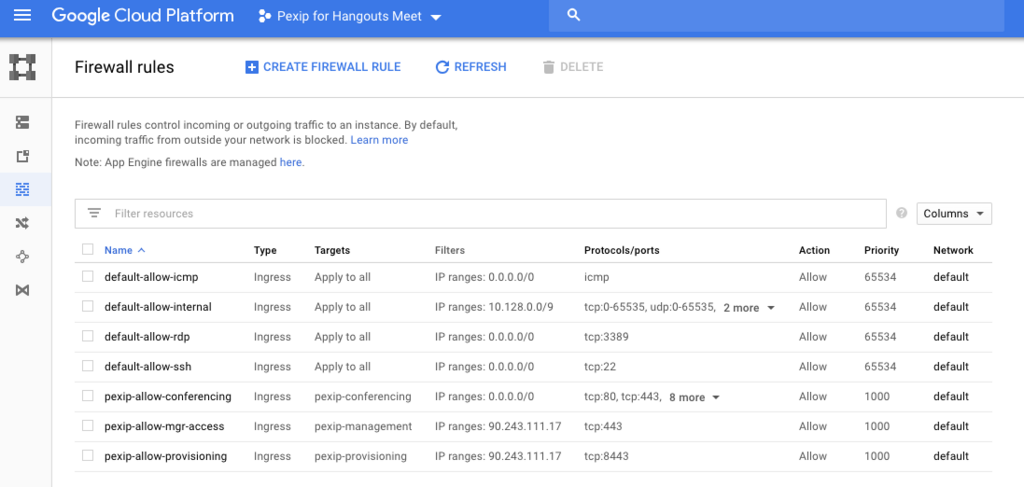Open the Pexip for Hangouts Meet project selector
The width and height of the screenshot is (1024, 487).
349,16
